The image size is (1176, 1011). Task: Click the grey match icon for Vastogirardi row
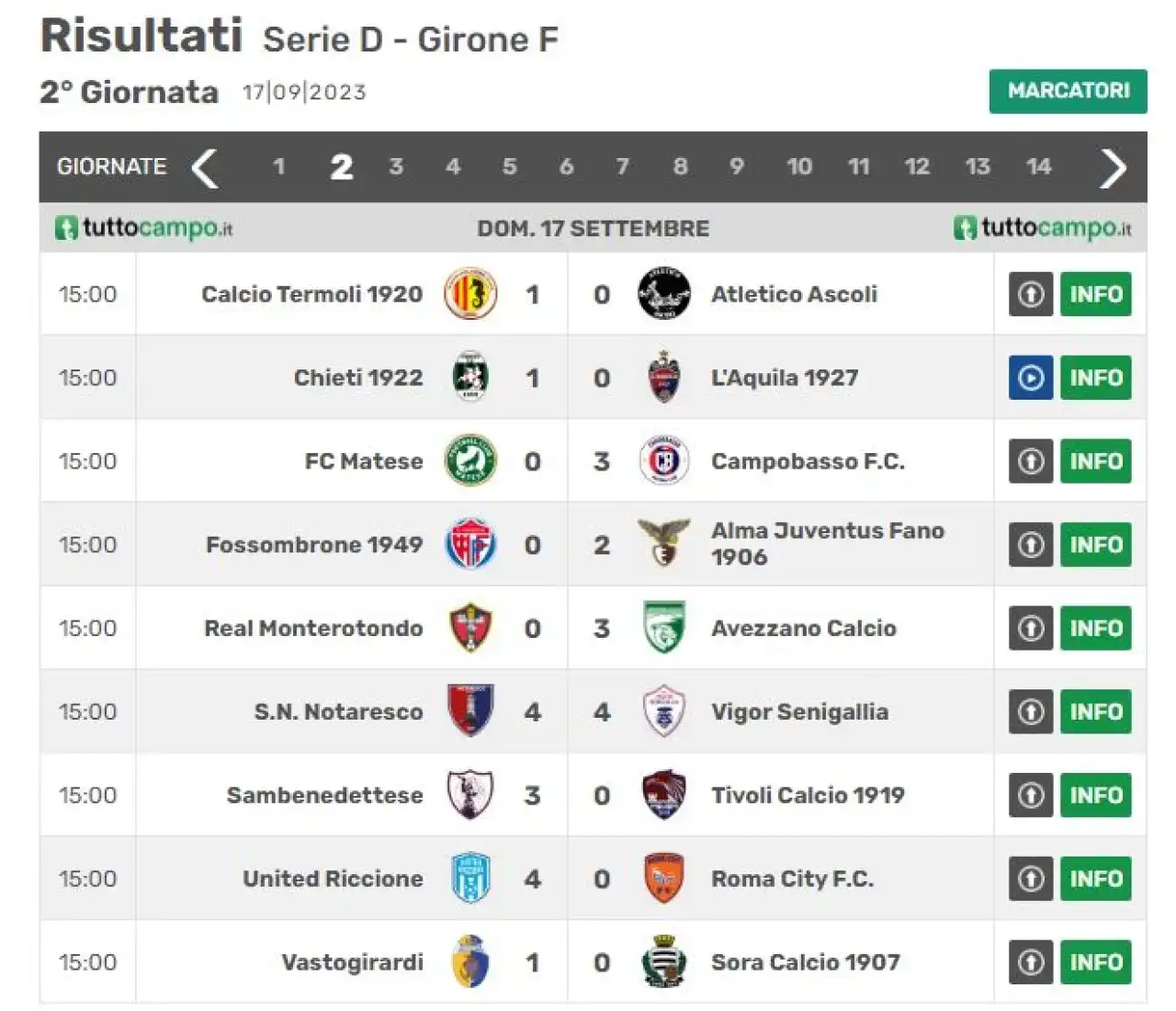1031,962
